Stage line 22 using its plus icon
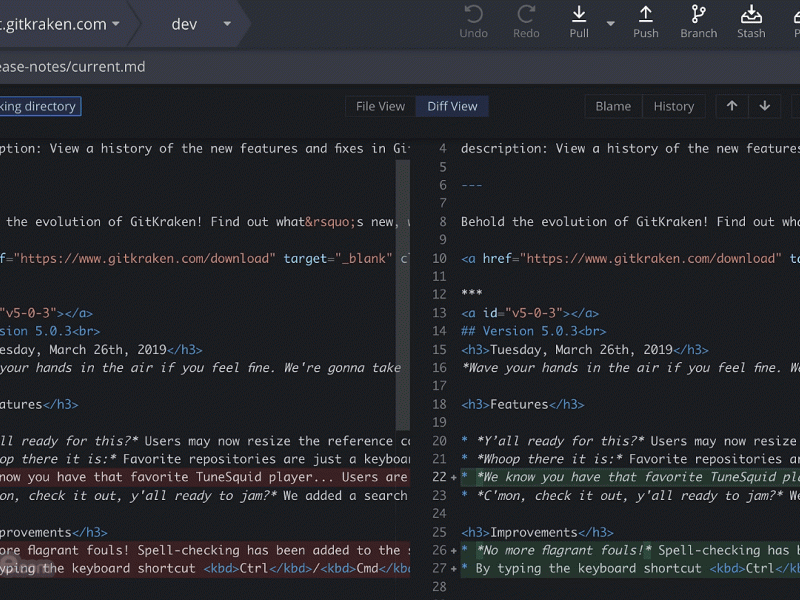Image resolution: width=800 pixels, height=600 pixels. click(453, 478)
